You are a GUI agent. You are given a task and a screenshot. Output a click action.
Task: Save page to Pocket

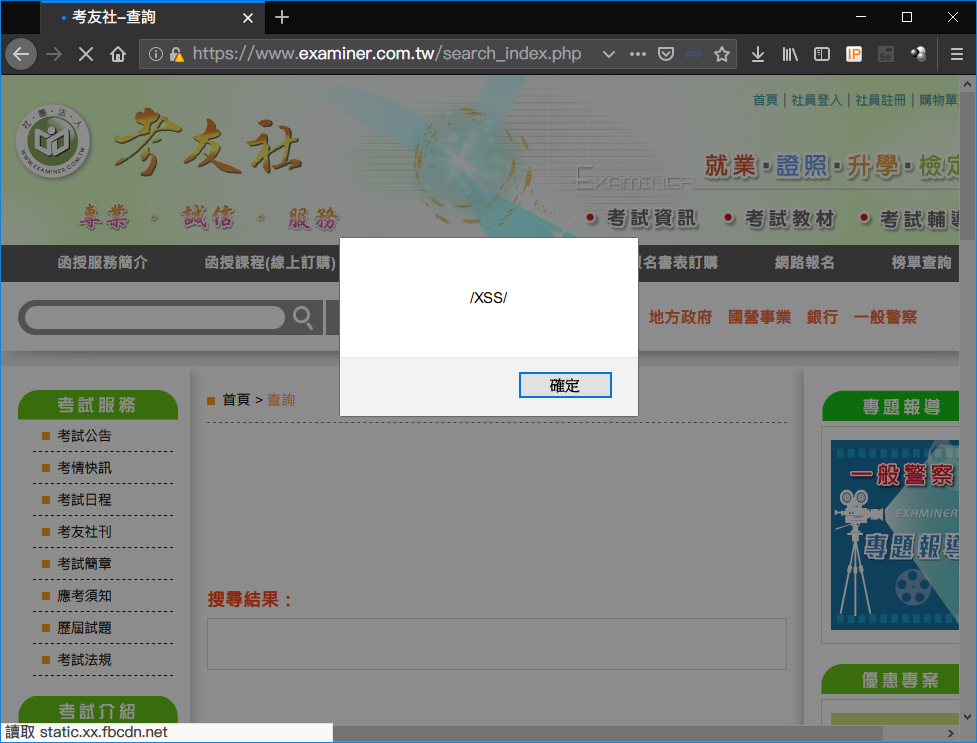point(666,54)
